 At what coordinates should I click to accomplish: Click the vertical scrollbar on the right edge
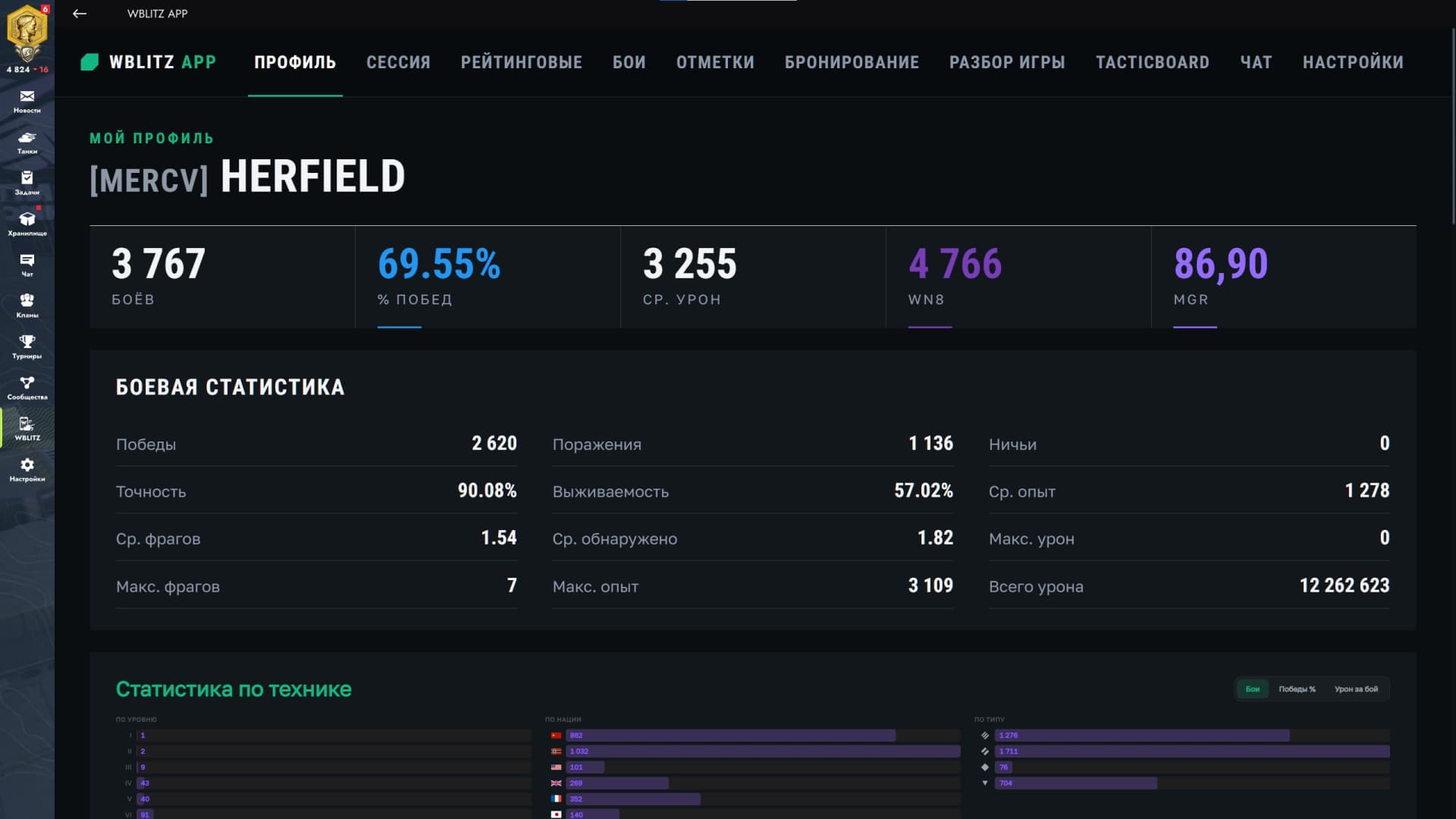[1452, 125]
